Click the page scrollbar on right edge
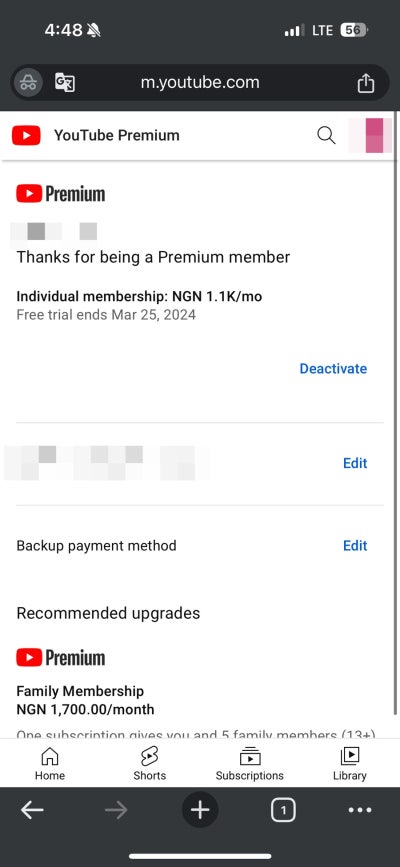 [x=396, y=412]
